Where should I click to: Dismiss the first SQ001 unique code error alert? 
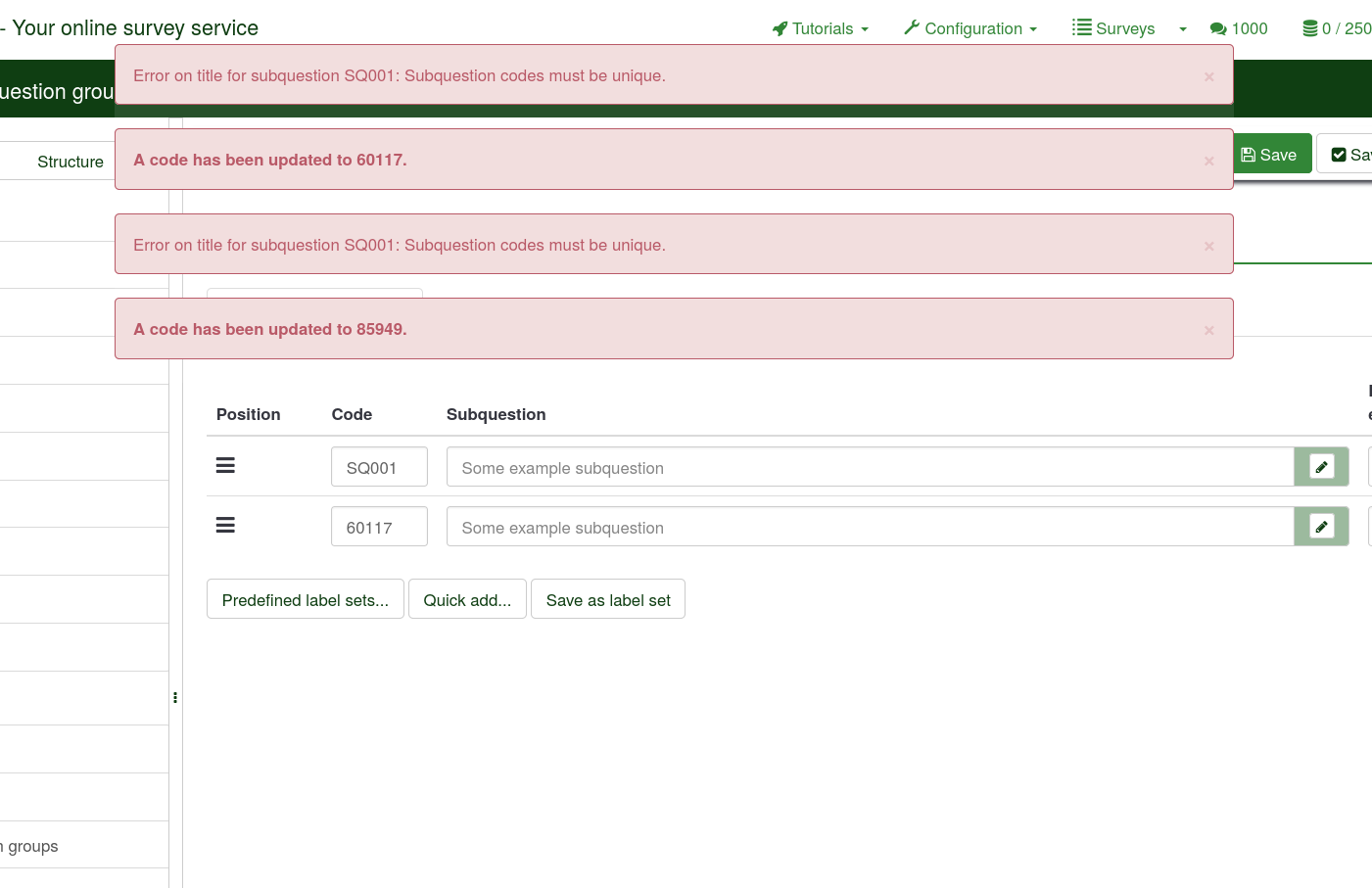pyautogui.click(x=1208, y=76)
